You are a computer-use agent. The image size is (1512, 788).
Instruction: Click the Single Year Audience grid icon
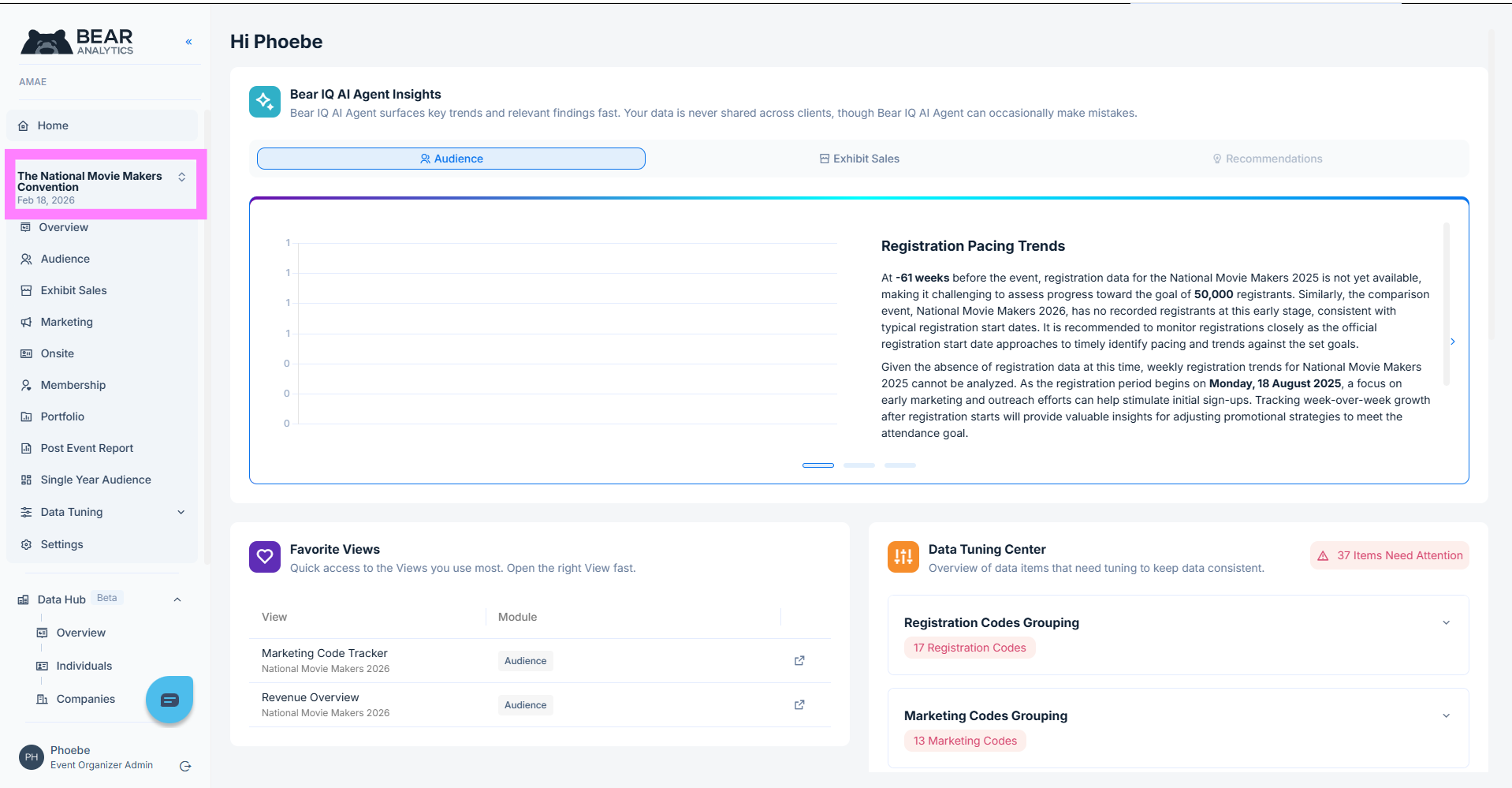pyautogui.click(x=26, y=480)
